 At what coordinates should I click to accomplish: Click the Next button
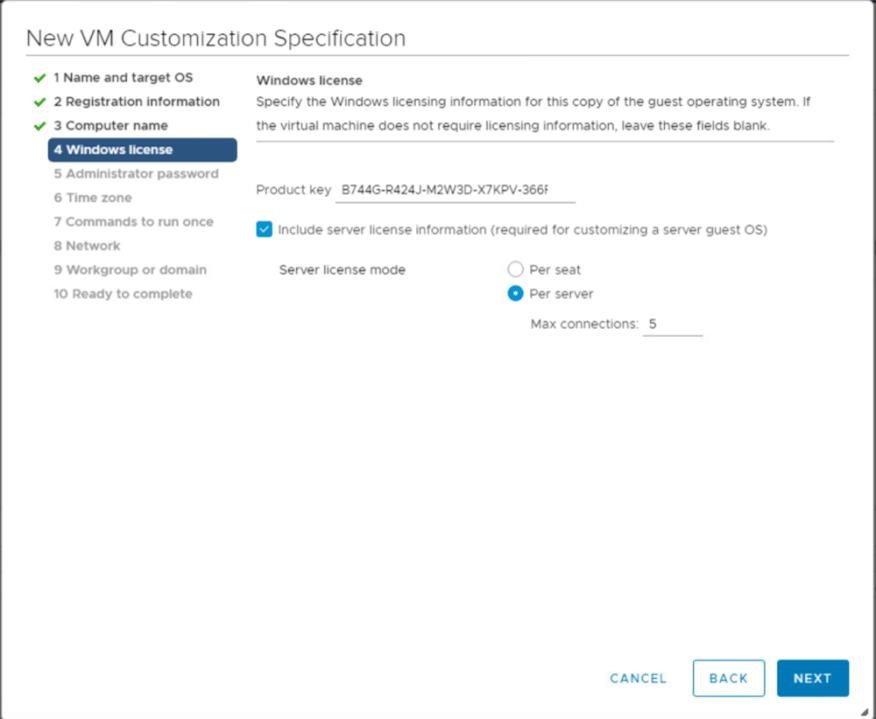point(812,678)
